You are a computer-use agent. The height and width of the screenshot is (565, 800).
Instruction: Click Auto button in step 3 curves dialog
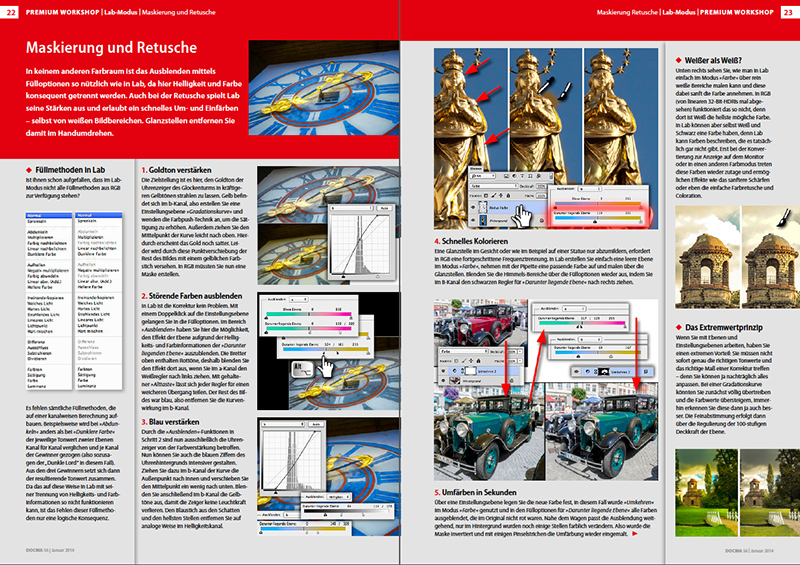click(316, 424)
